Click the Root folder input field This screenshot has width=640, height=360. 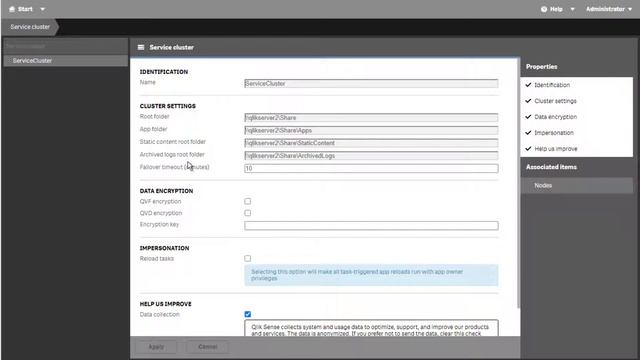coord(371,118)
